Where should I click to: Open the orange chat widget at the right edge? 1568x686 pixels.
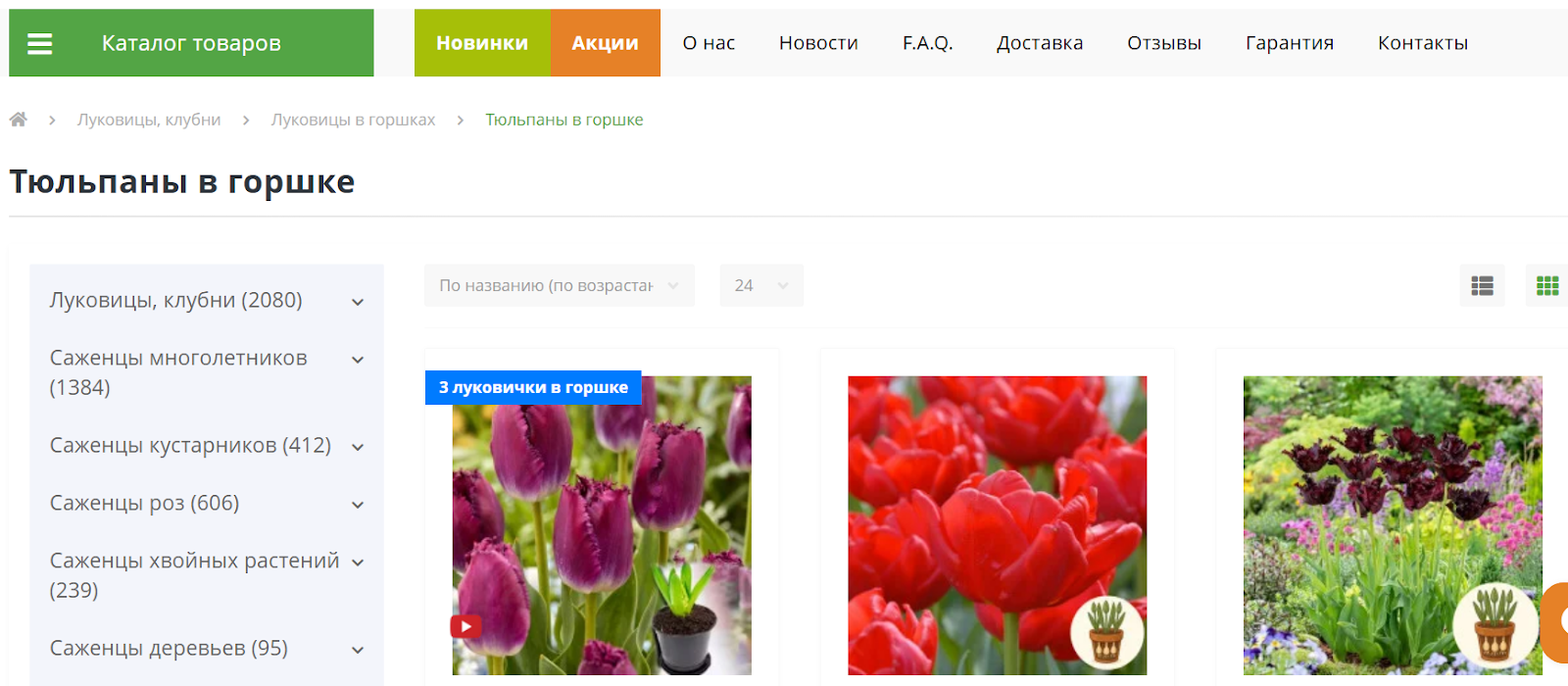1556,622
